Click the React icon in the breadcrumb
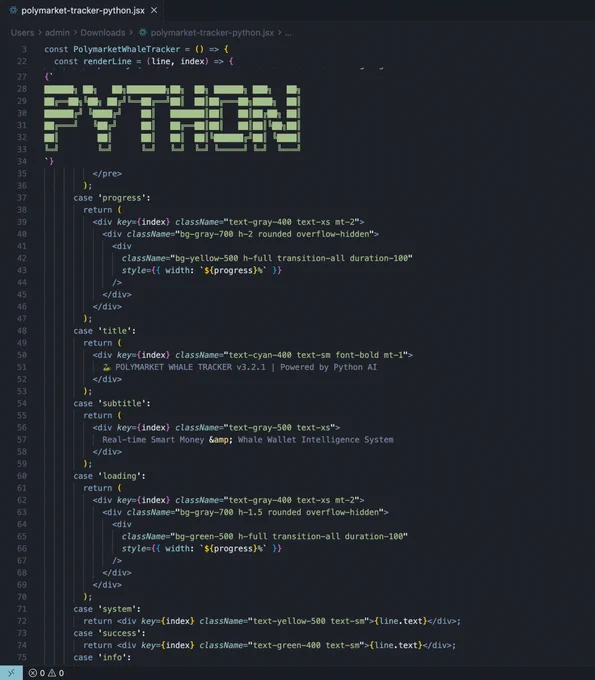Image resolution: width=595 pixels, height=680 pixels. [x=143, y=33]
